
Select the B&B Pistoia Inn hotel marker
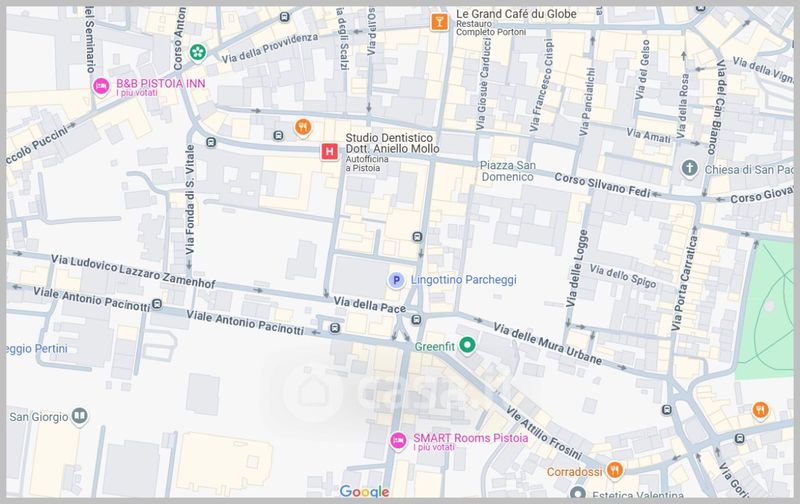coord(100,87)
